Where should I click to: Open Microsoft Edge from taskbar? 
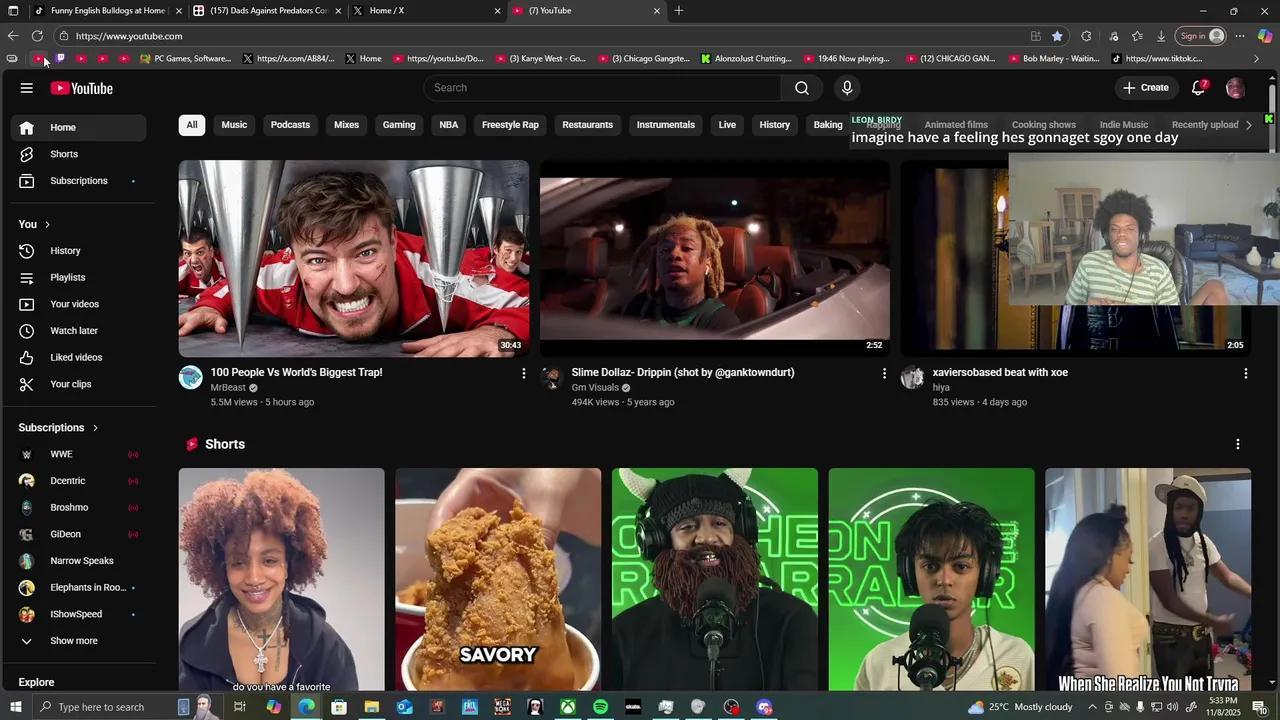[306, 707]
